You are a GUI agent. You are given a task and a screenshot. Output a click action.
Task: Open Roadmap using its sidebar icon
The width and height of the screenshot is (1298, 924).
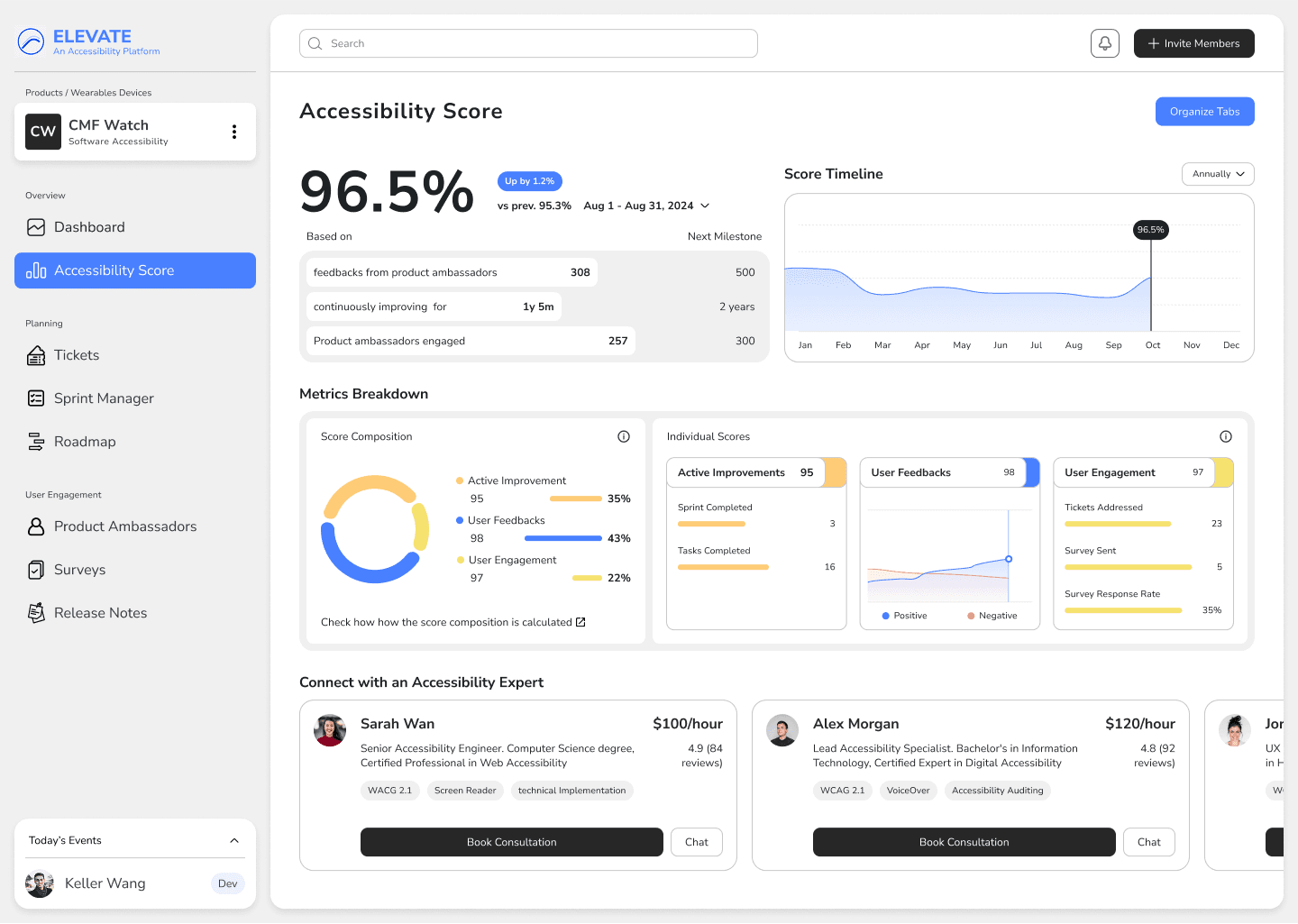pos(36,441)
